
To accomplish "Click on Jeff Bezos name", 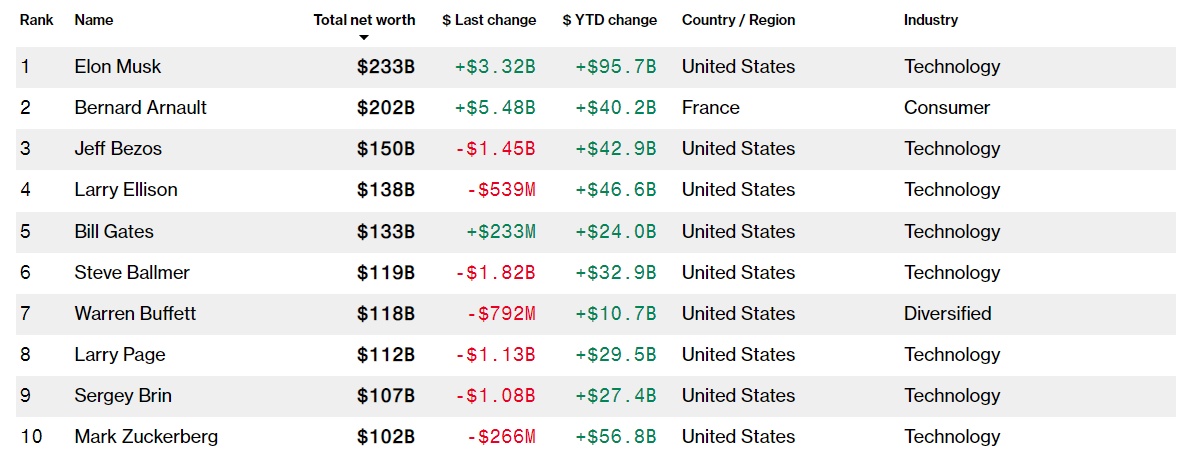I will (x=118, y=149).
